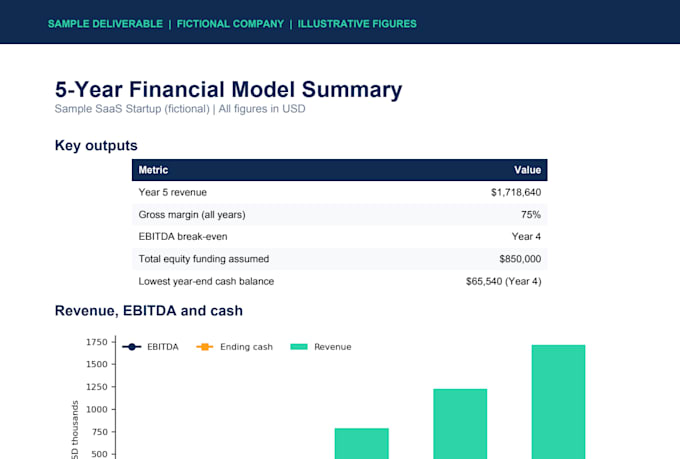Viewport: 680px width, 459px height.
Task: Click the green Revenue legend swatch
Action: [299, 347]
